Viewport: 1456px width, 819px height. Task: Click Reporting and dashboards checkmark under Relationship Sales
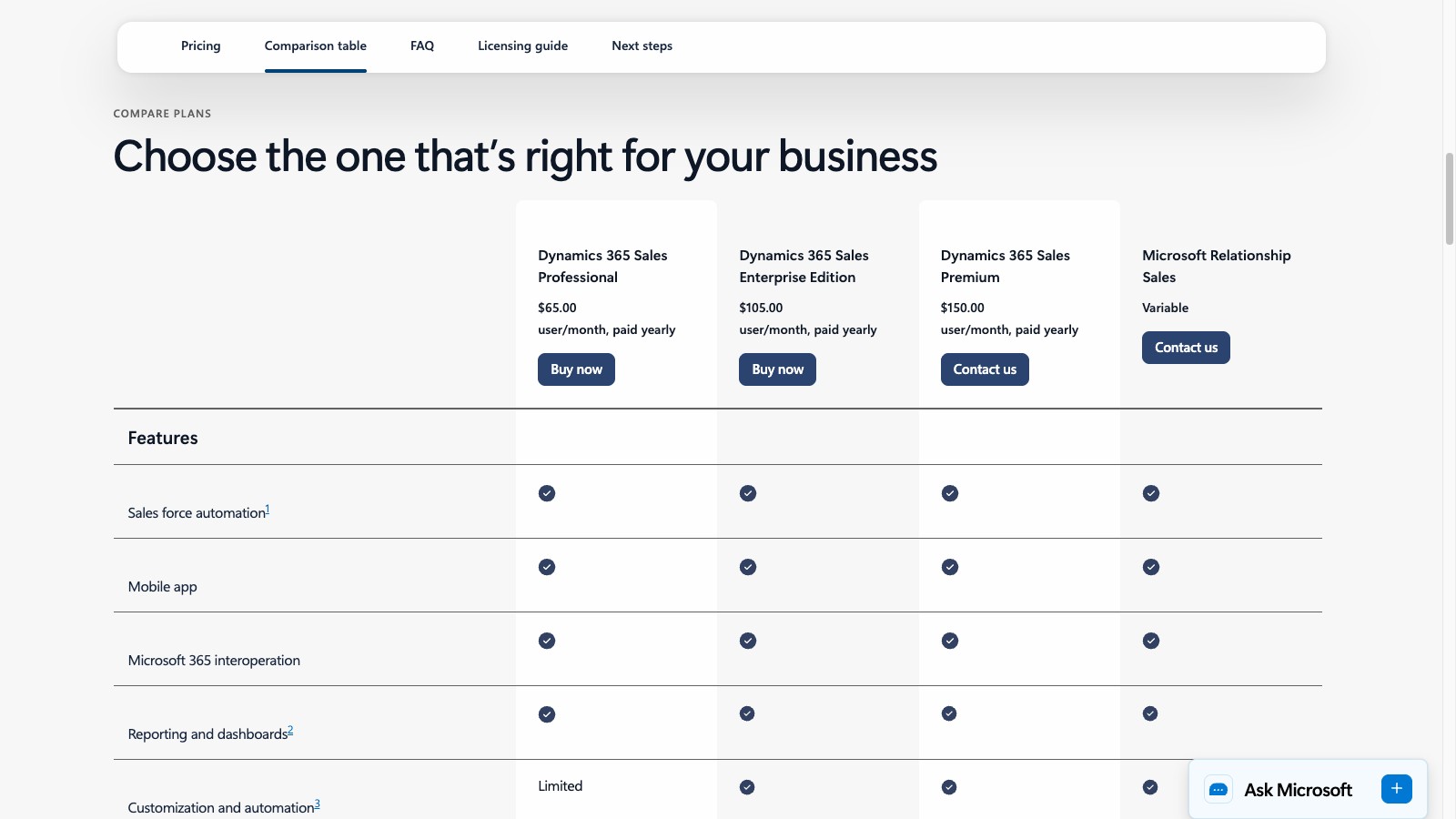coord(1150,713)
